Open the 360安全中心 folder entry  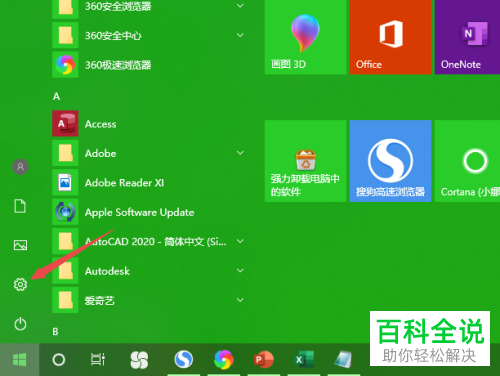(150, 35)
